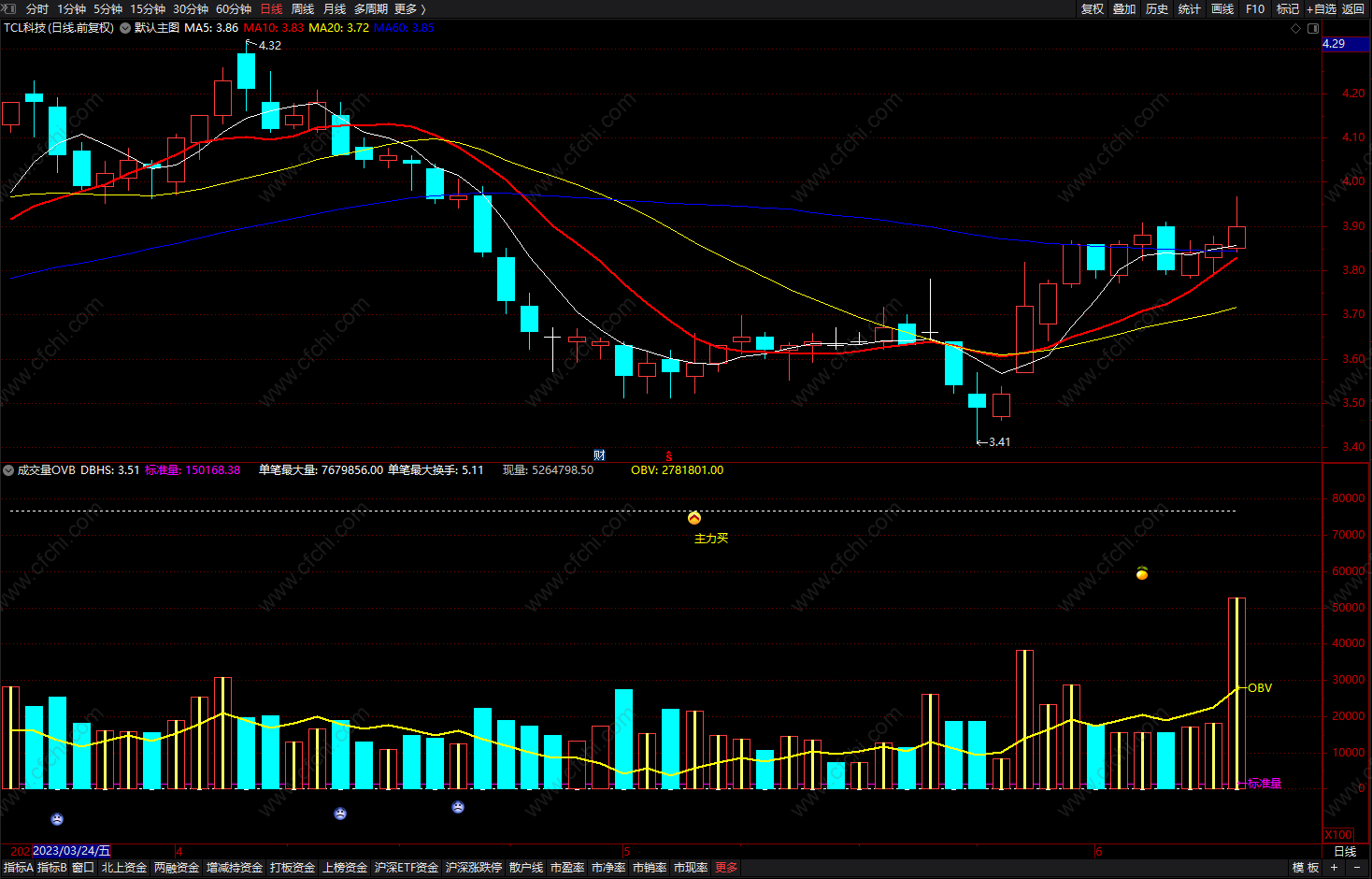Click the diamond icon above price axis

pos(1295,28)
